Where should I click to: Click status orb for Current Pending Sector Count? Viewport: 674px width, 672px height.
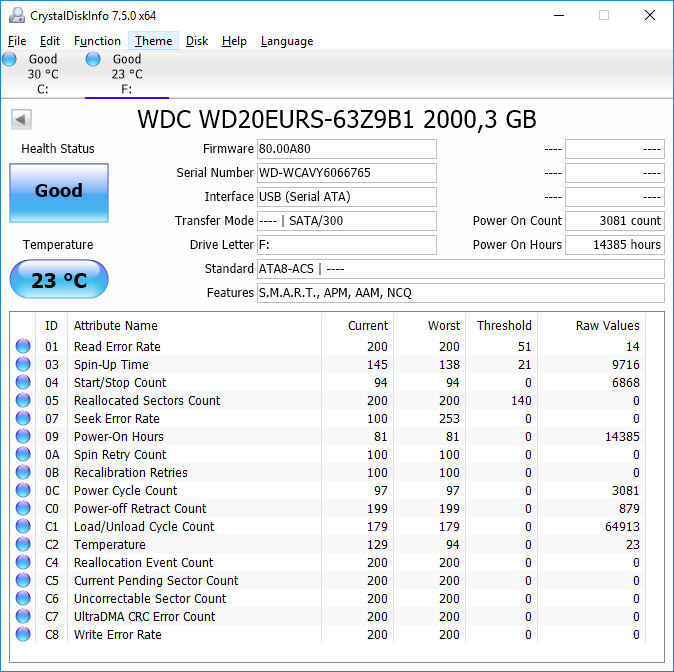pyautogui.click(x=23, y=580)
